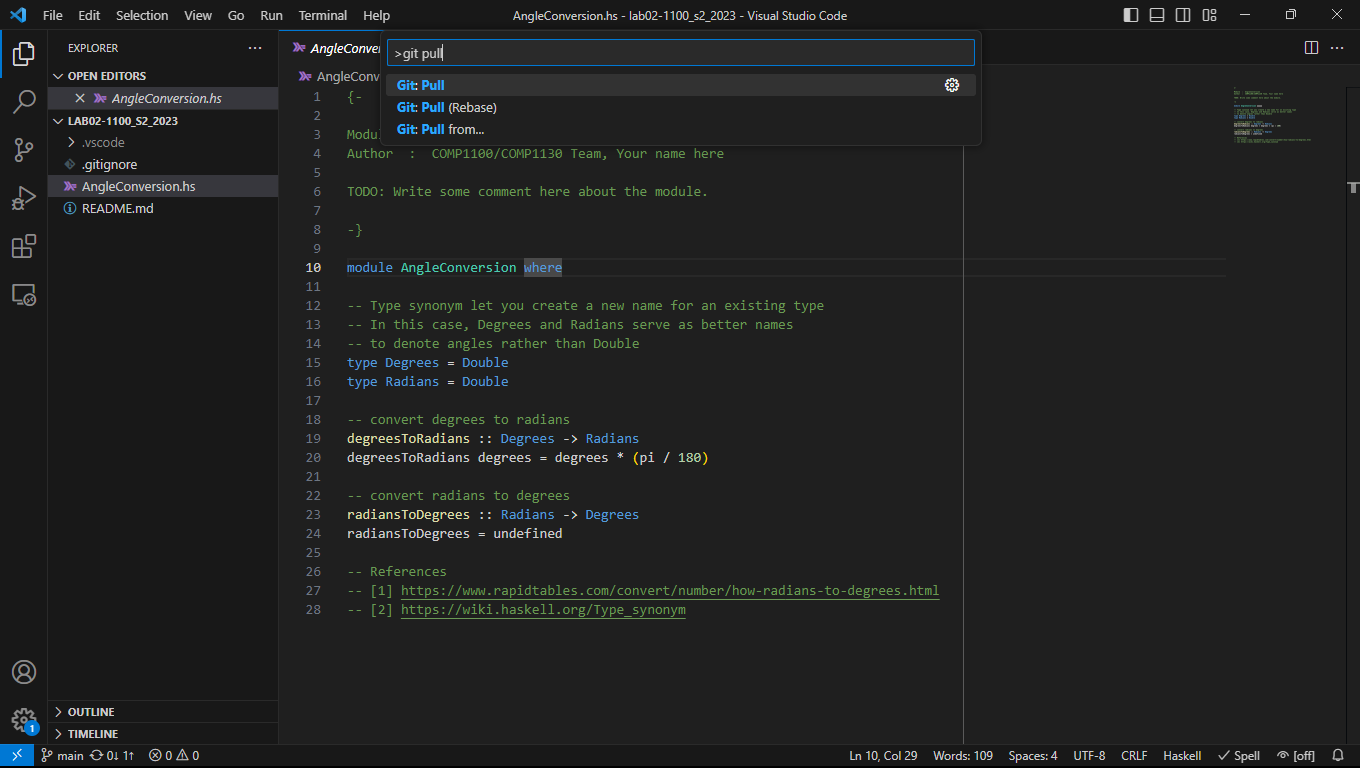Toggle Secondary Side Bar layout icon
Screen dimensions: 1360x768
tap(1183, 15)
